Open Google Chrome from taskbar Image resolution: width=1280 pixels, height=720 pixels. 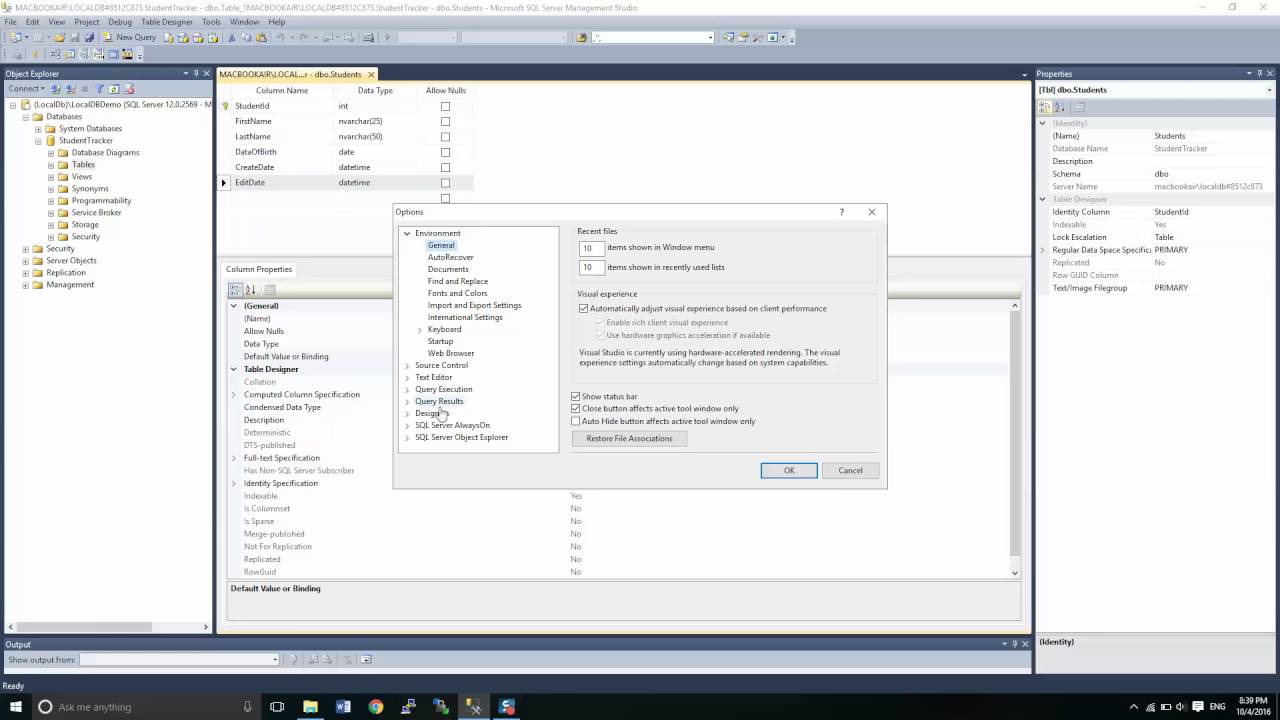(376, 707)
